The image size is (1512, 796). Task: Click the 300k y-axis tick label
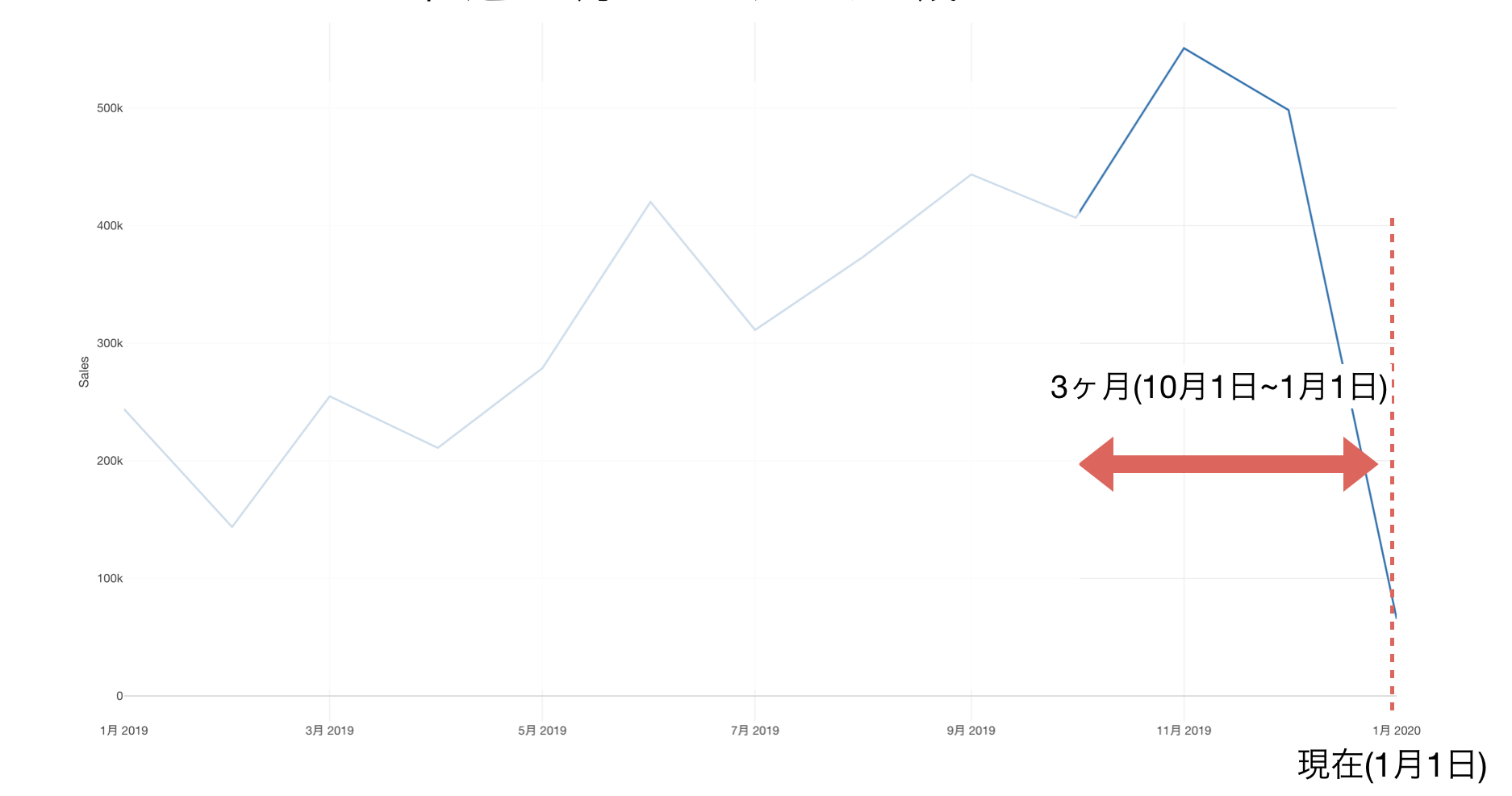[x=110, y=343]
